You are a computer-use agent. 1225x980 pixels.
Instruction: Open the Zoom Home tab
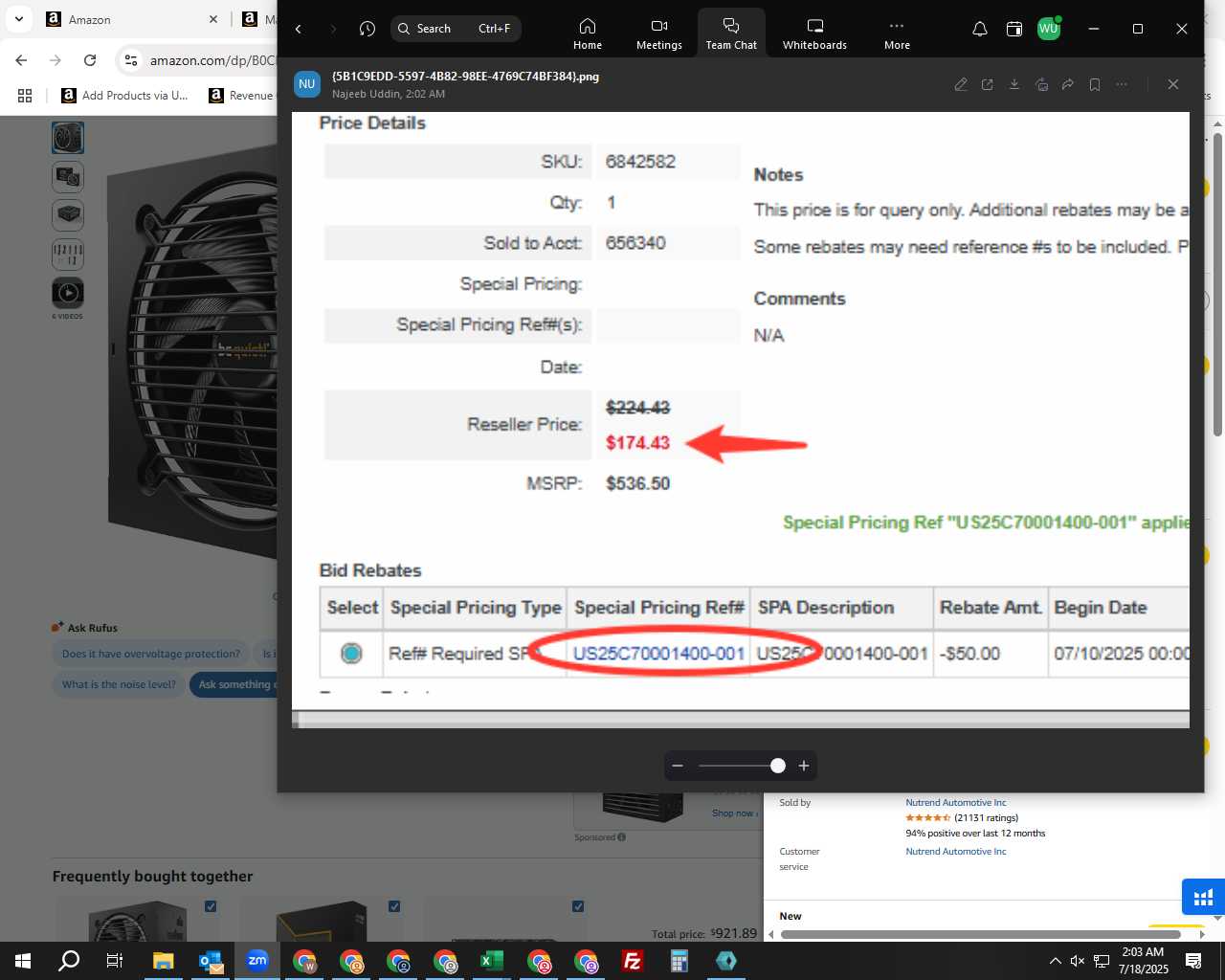pyautogui.click(x=588, y=33)
